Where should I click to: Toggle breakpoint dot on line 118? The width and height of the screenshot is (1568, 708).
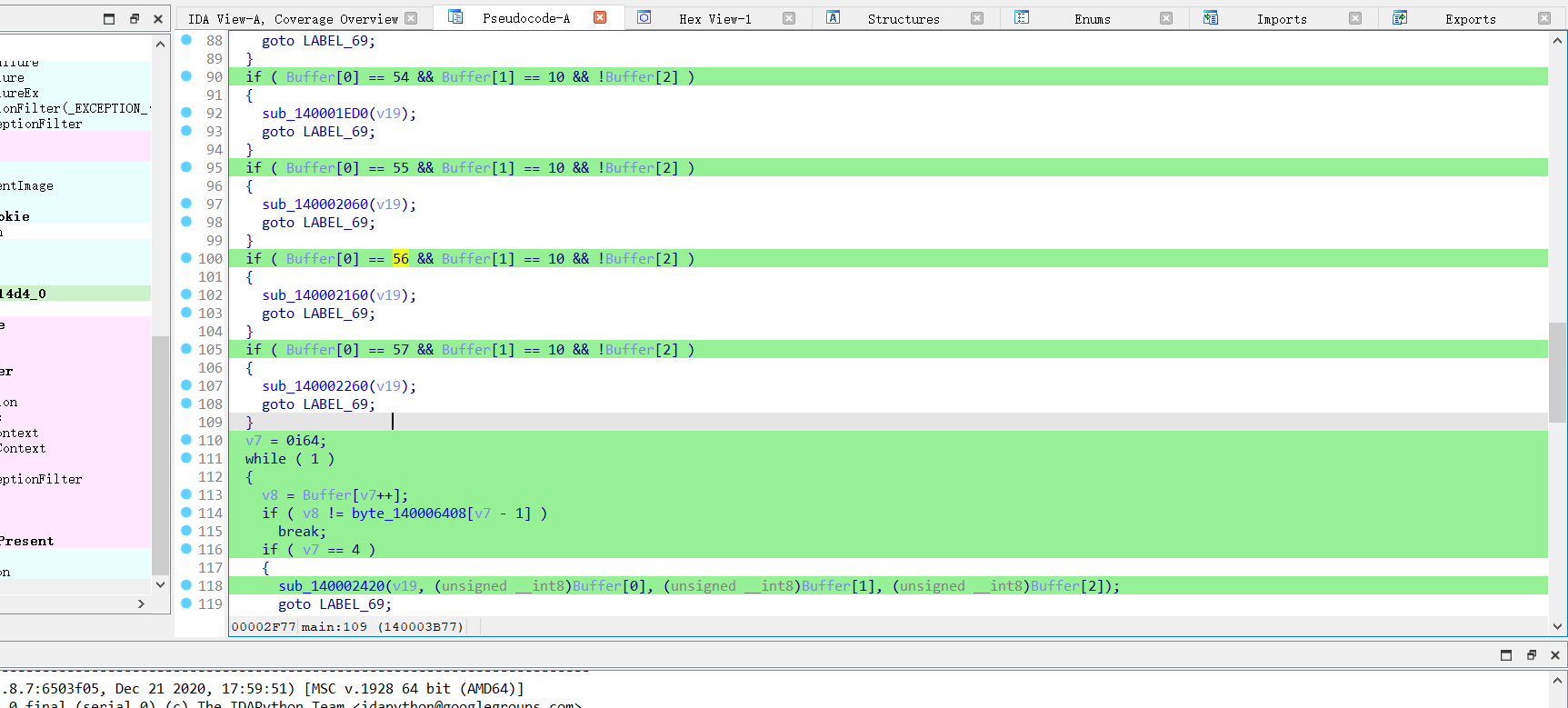click(x=186, y=585)
